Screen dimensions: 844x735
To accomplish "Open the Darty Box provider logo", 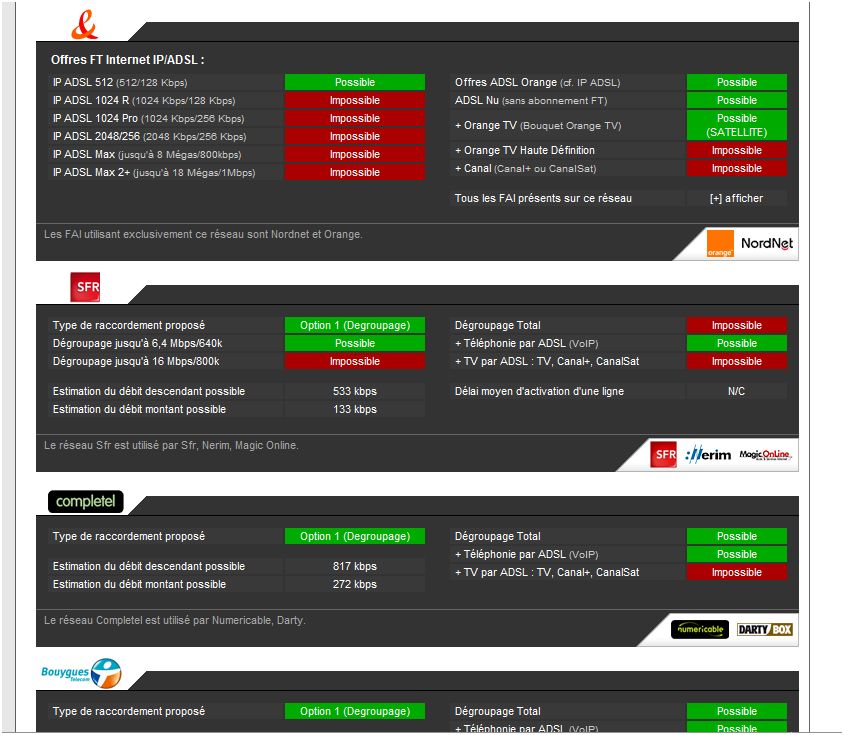I will pyautogui.click(x=764, y=629).
